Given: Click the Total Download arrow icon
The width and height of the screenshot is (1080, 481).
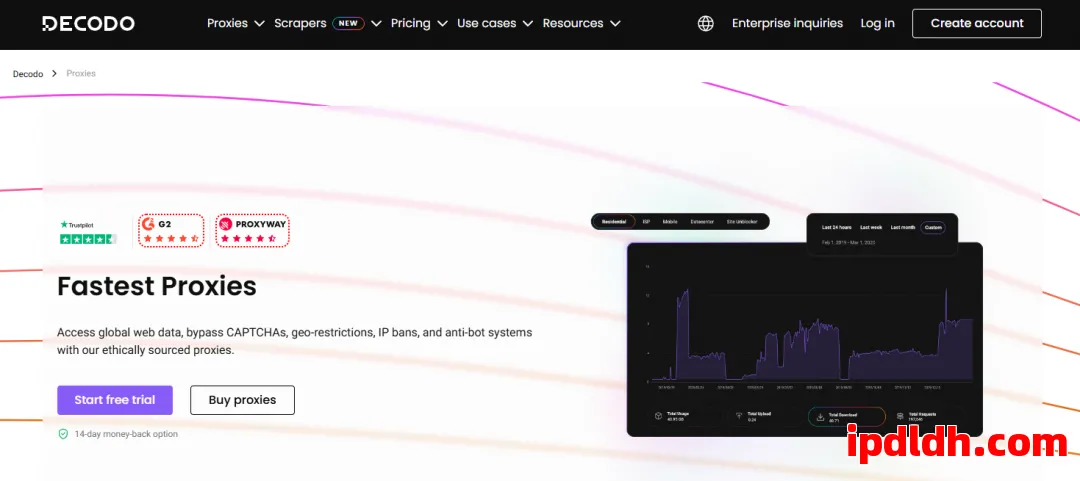Looking at the screenshot, I should (x=820, y=416).
